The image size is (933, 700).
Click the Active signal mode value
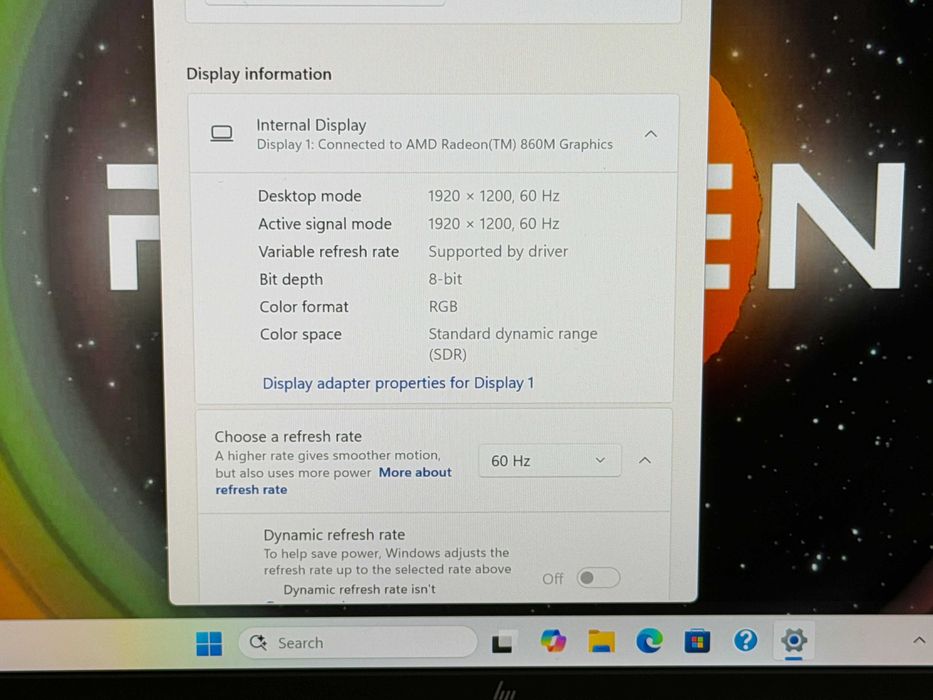(493, 224)
